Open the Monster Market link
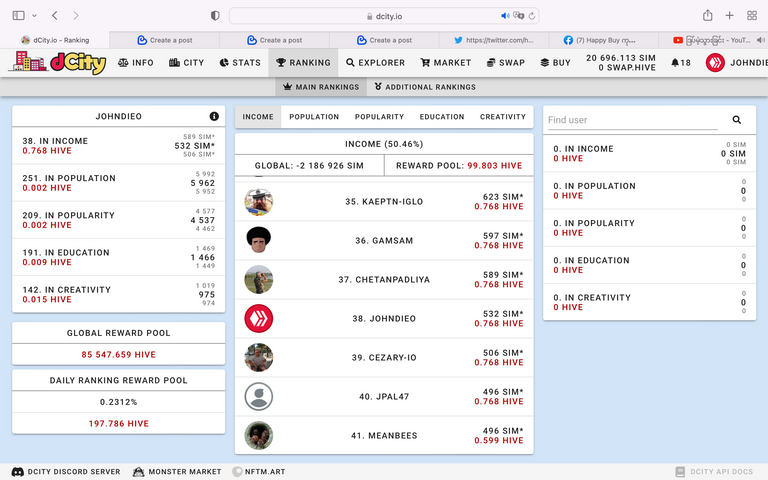The height and width of the screenshot is (480, 768). (x=177, y=472)
